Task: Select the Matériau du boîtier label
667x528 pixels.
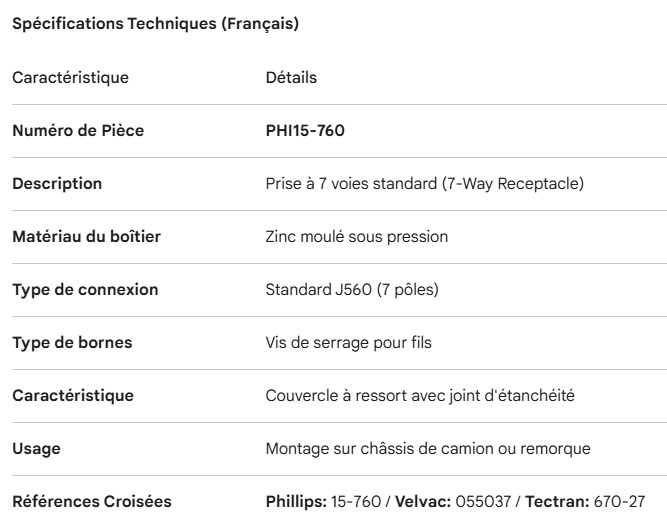Action: point(86,236)
